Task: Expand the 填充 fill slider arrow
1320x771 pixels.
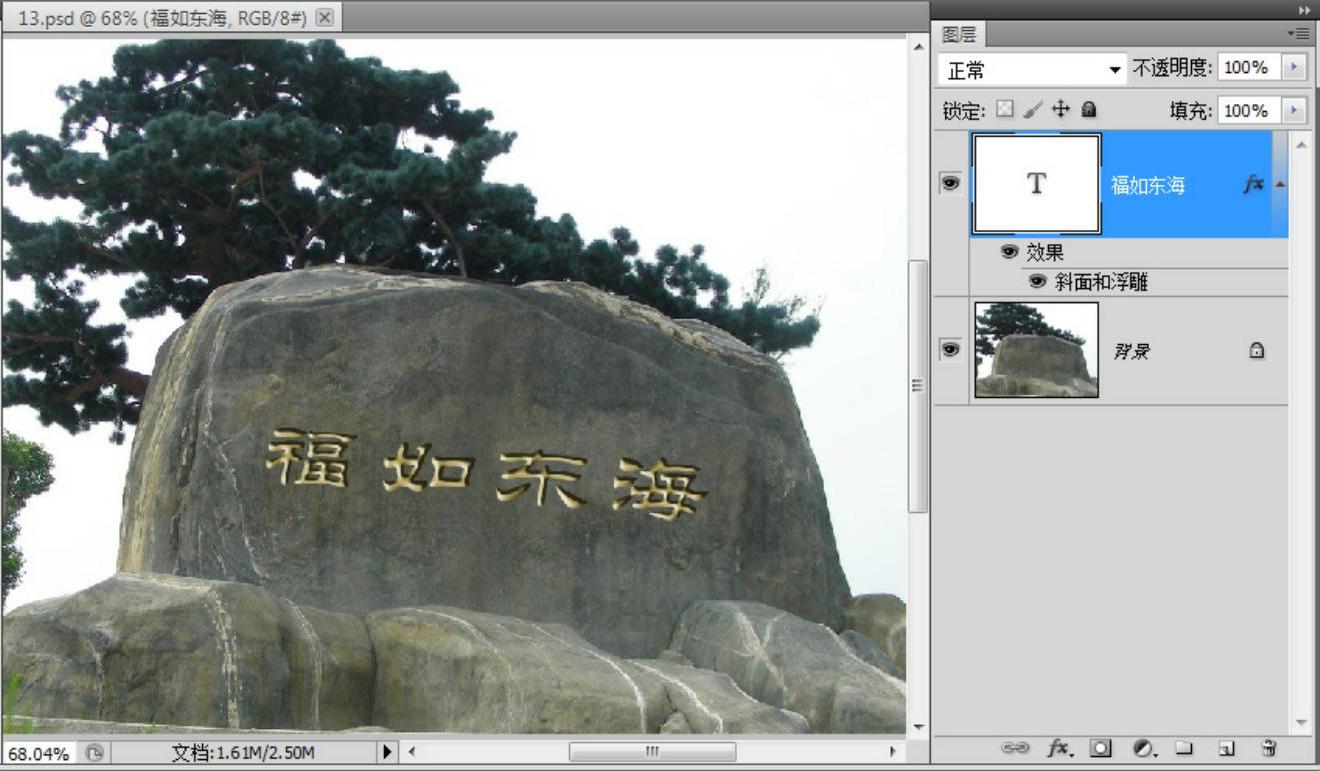Action: (1295, 110)
